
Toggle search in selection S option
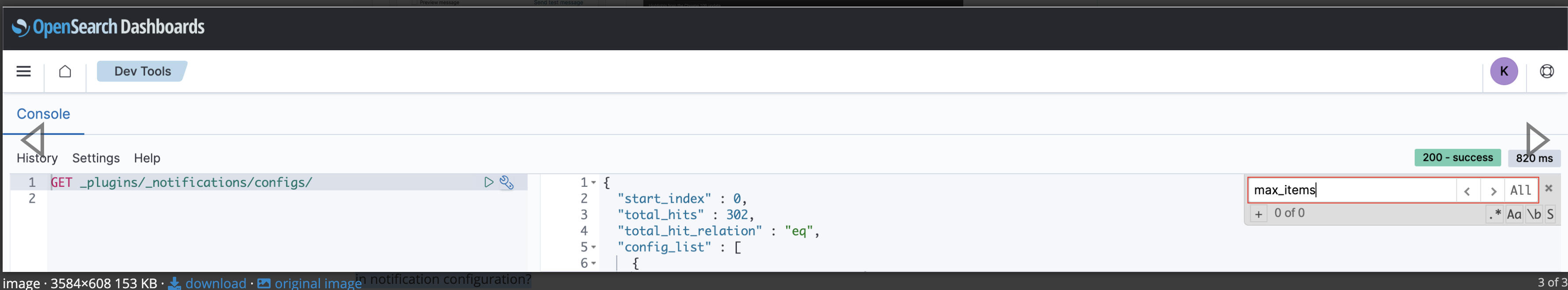(x=1550, y=214)
